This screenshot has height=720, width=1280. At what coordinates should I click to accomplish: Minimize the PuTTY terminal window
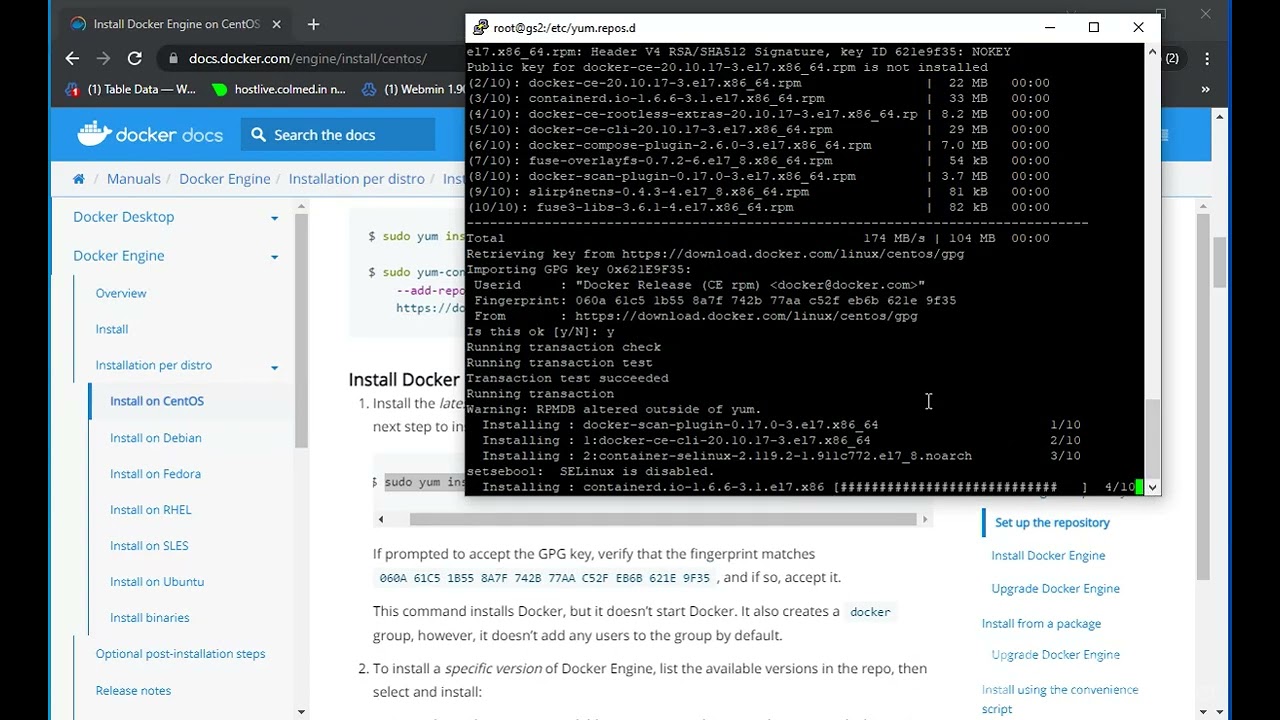coord(1050,28)
